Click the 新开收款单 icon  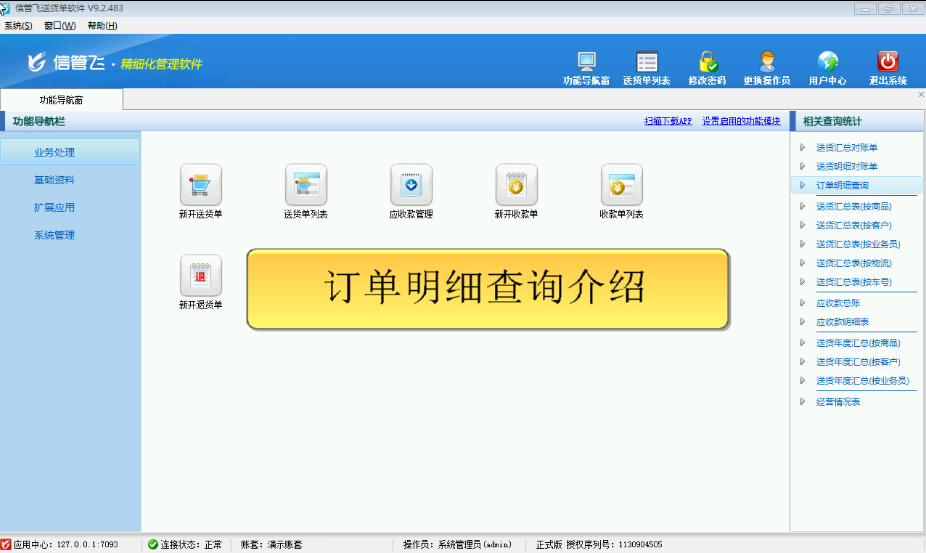(516, 185)
